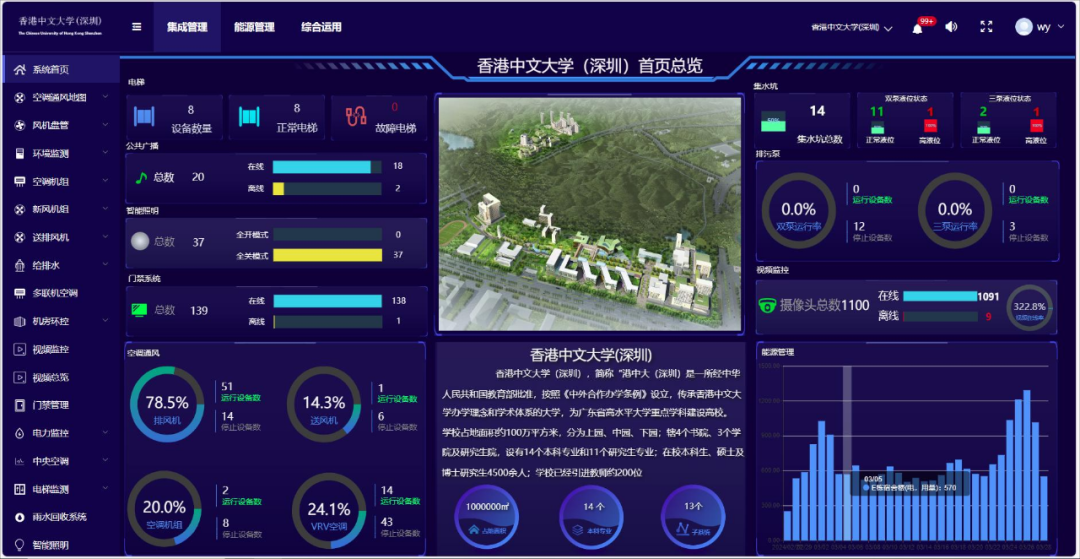Click the 双泵液位状态 heading
Image resolution: width=1080 pixels, height=559 pixels.
pos(904,98)
